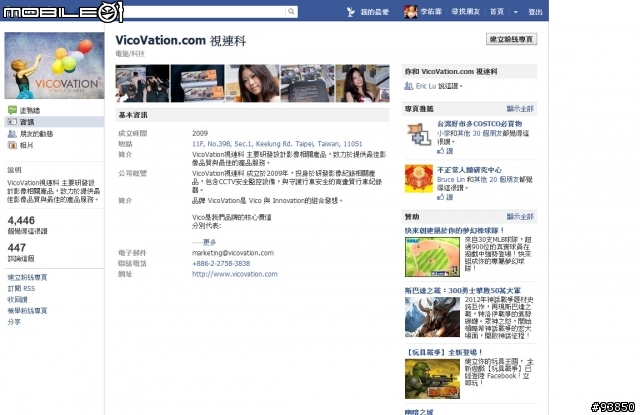
Task: Click the baseball field ad image
Action: tap(432, 257)
